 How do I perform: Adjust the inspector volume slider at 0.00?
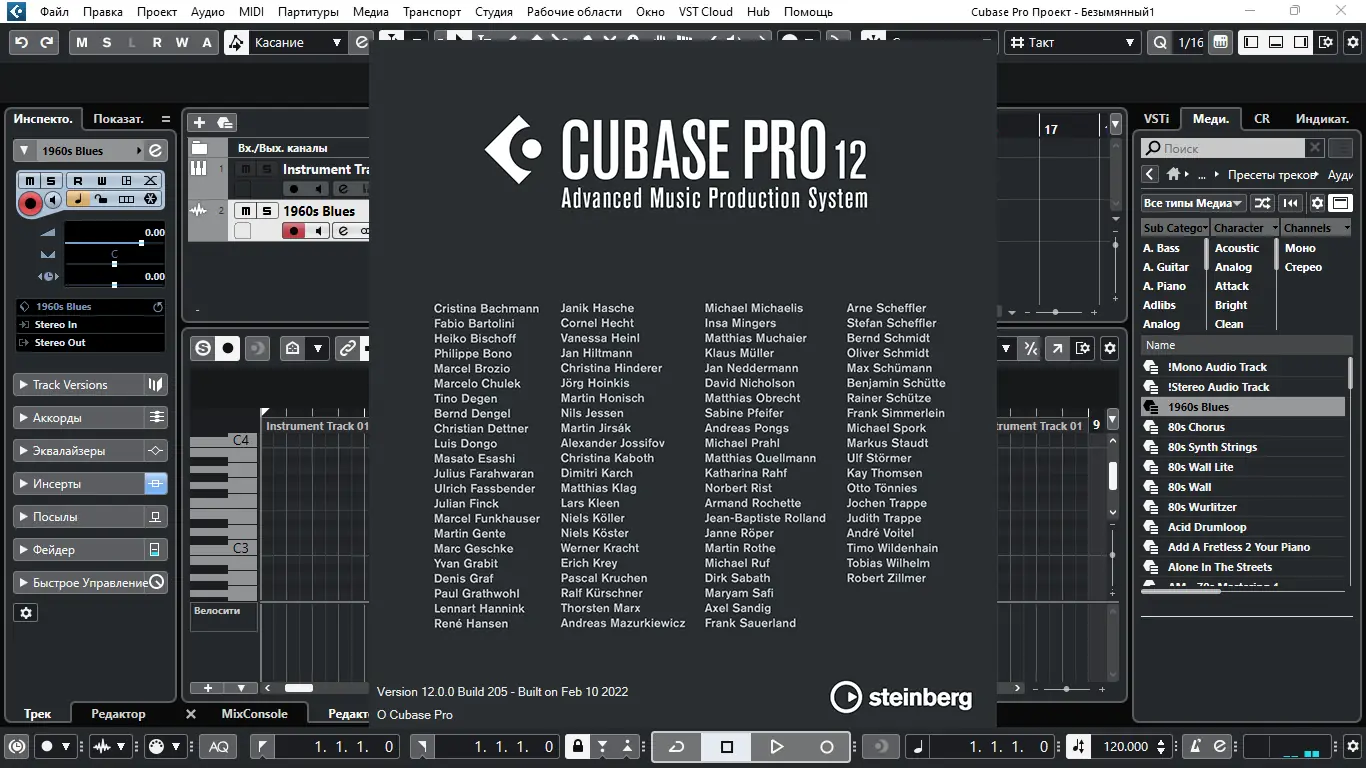(114, 243)
